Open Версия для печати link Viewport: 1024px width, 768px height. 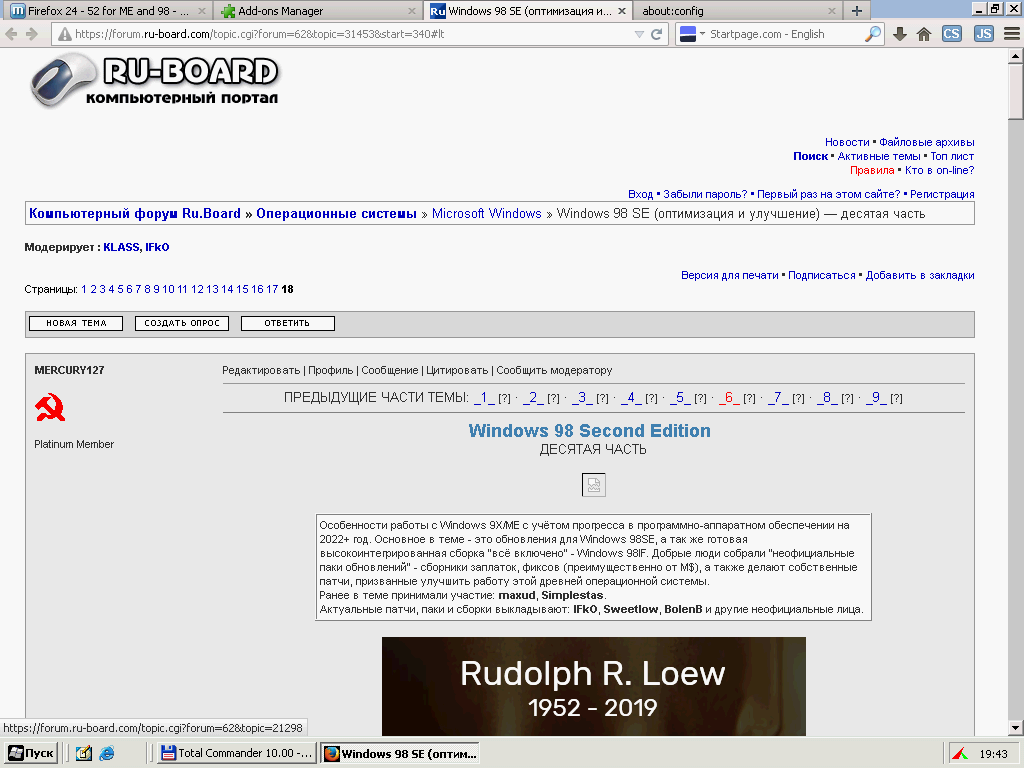(729, 275)
